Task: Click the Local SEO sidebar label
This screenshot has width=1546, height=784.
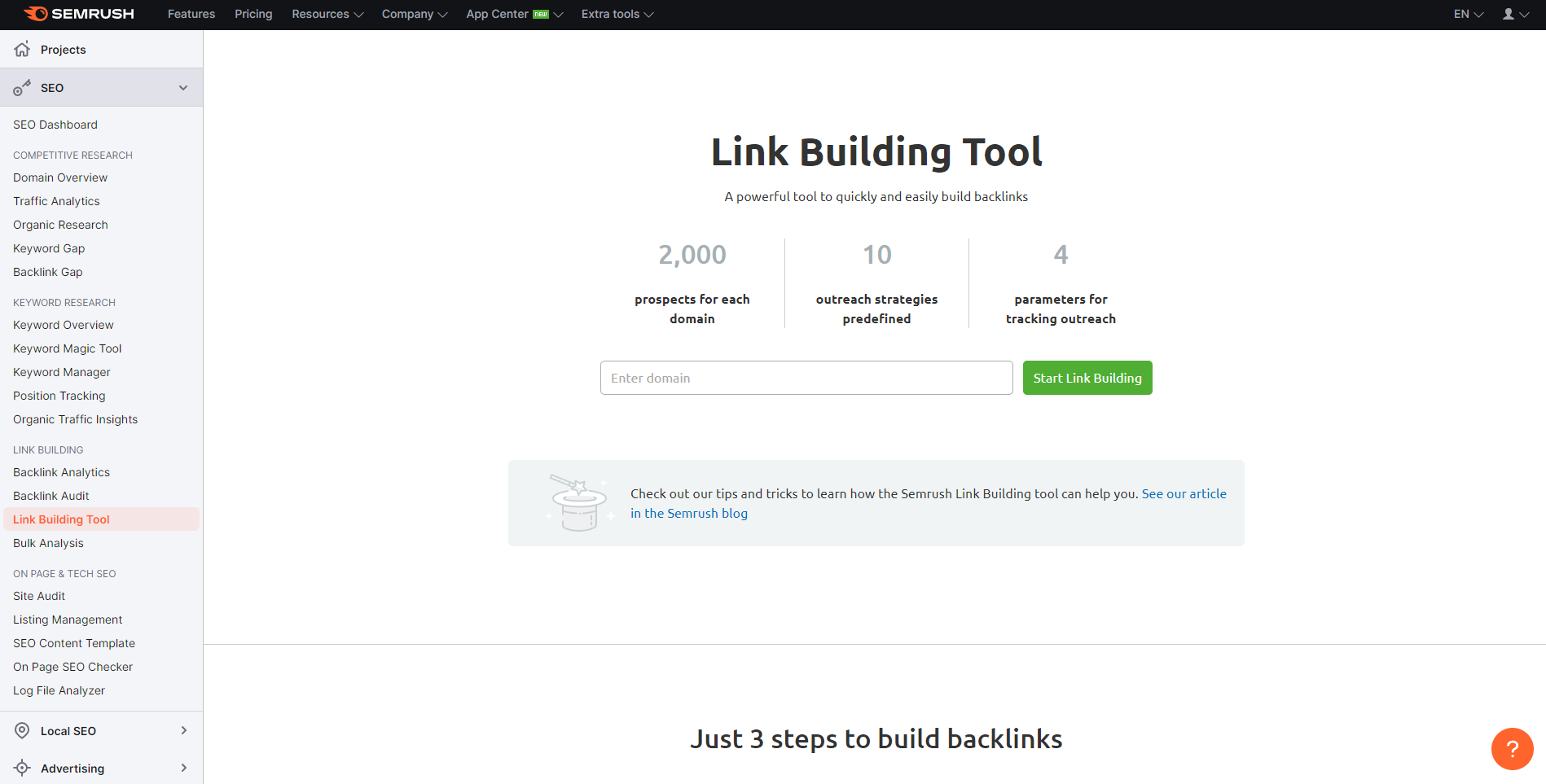Action: click(x=68, y=731)
